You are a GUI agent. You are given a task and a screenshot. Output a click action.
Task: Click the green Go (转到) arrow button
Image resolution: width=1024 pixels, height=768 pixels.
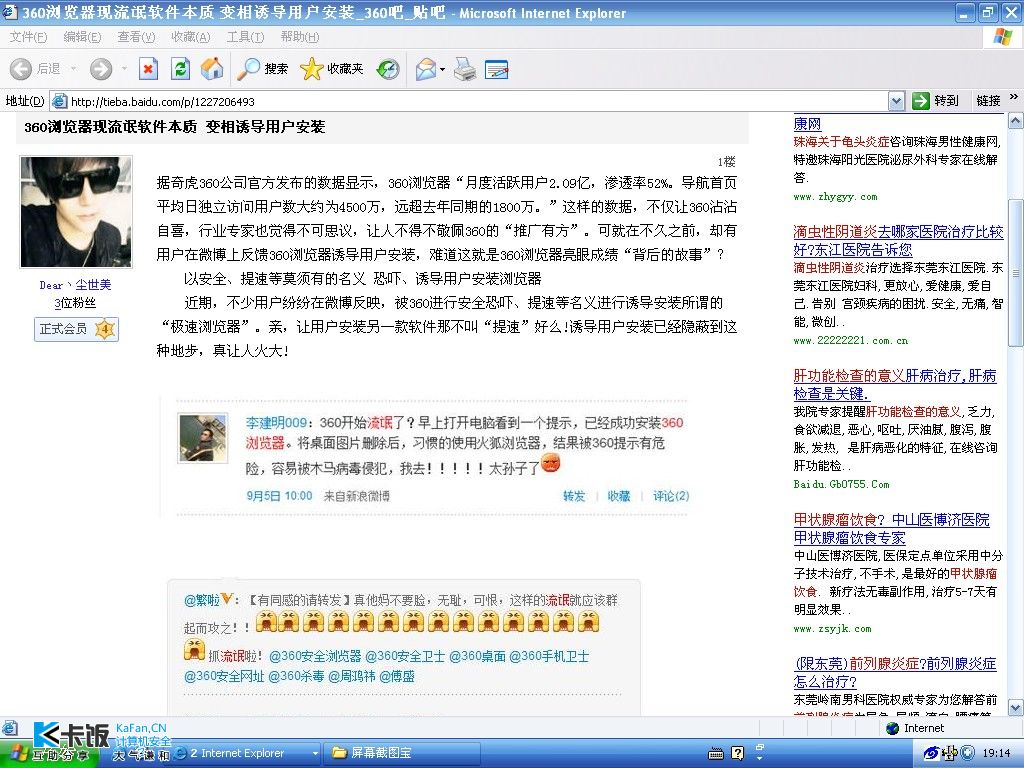point(921,101)
